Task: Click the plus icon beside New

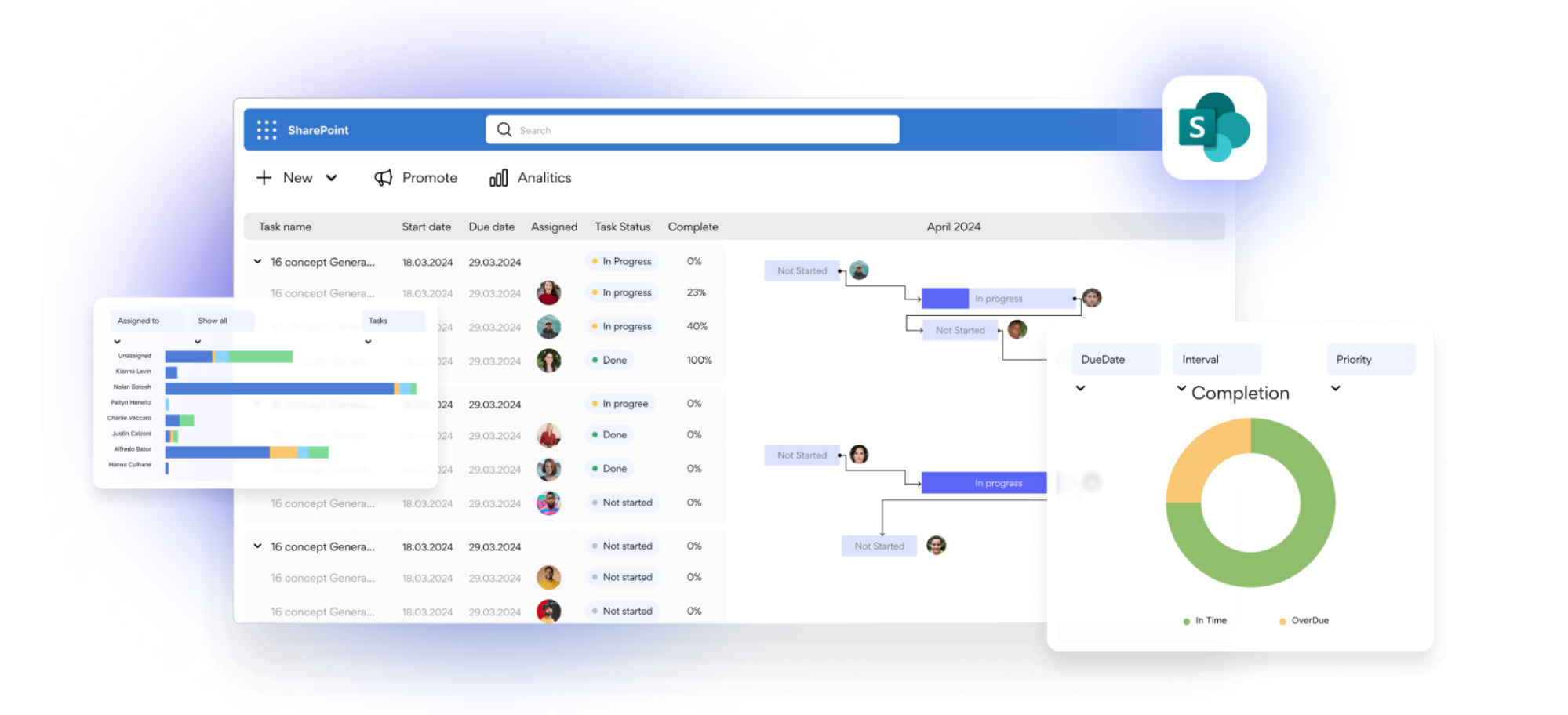Action: [264, 178]
